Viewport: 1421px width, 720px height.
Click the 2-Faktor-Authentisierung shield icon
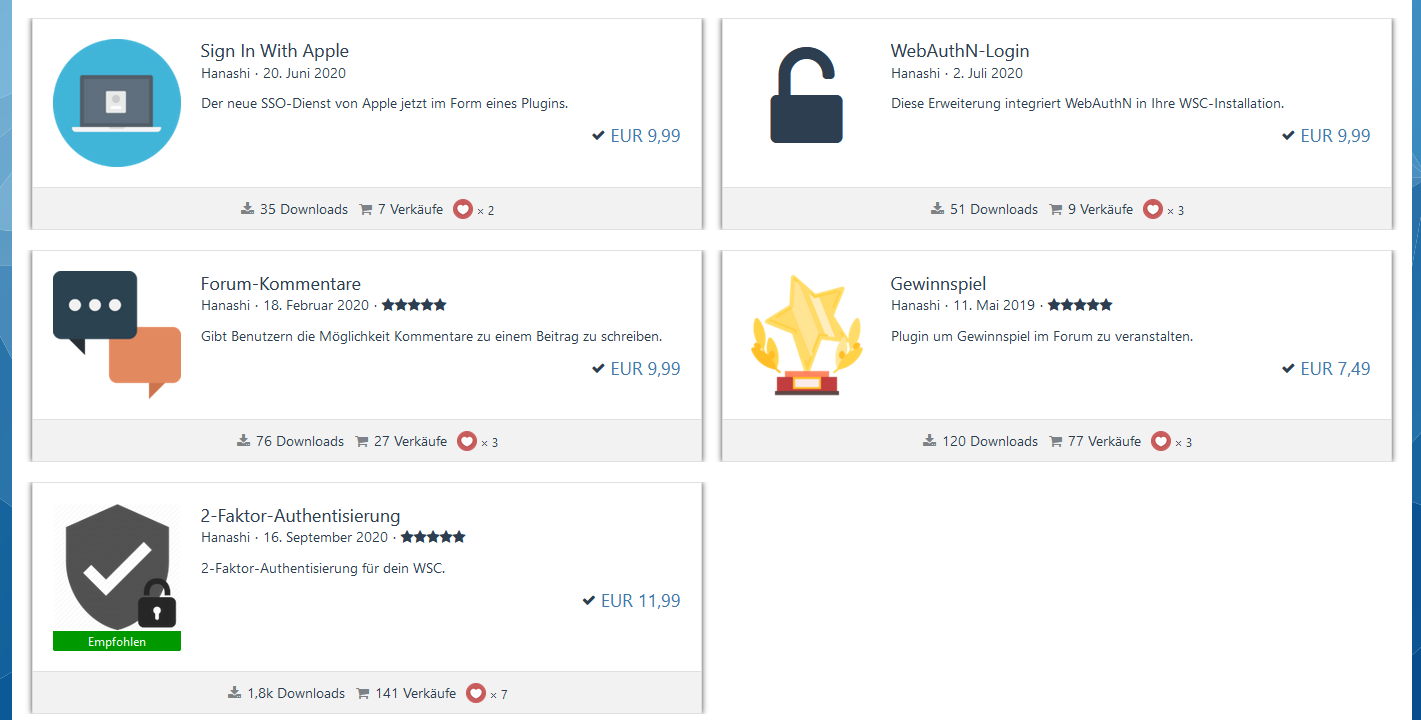point(117,568)
